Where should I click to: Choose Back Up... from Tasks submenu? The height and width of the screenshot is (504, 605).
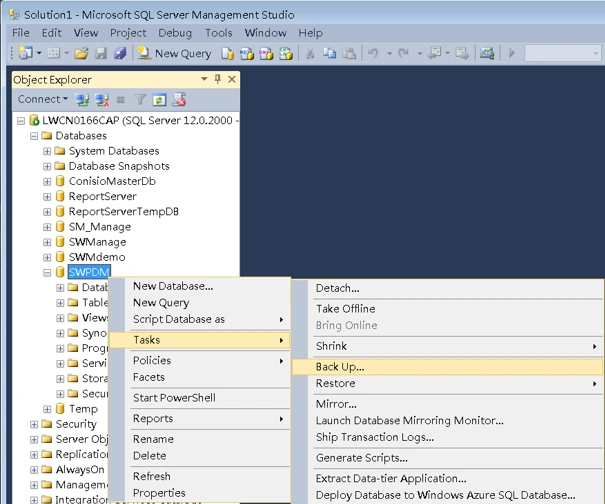click(x=447, y=367)
